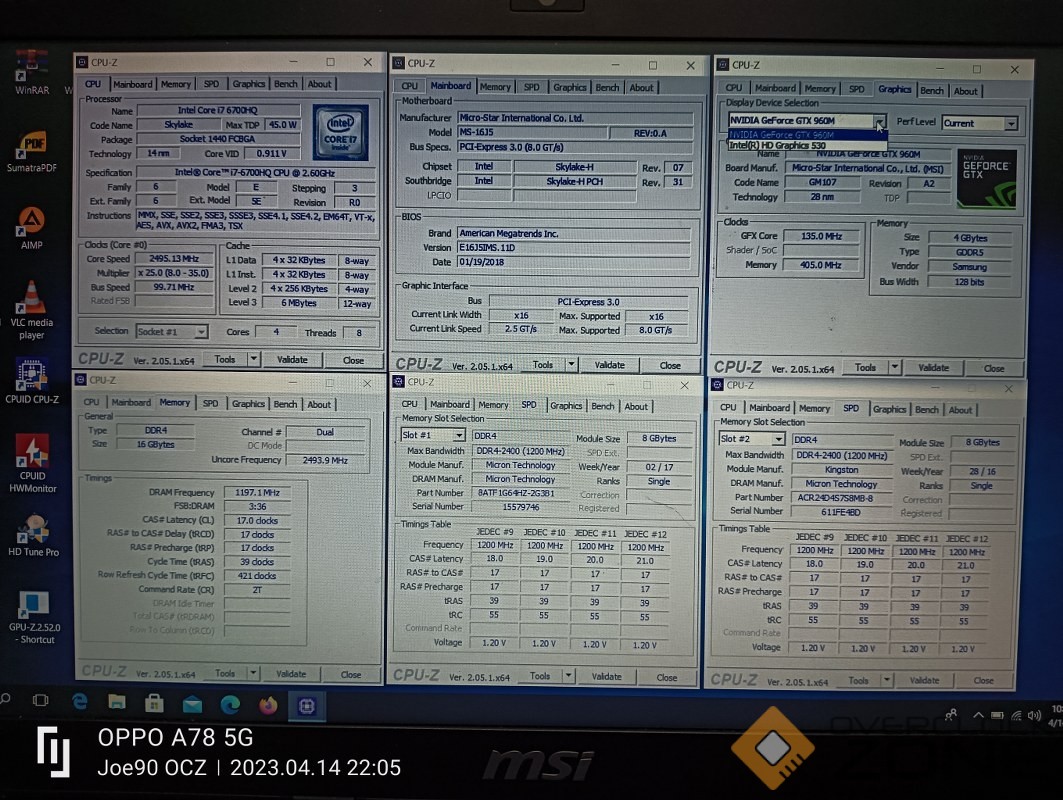1063x800 pixels.
Task: Click Close in Mainboard window
Action: (x=670, y=365)
